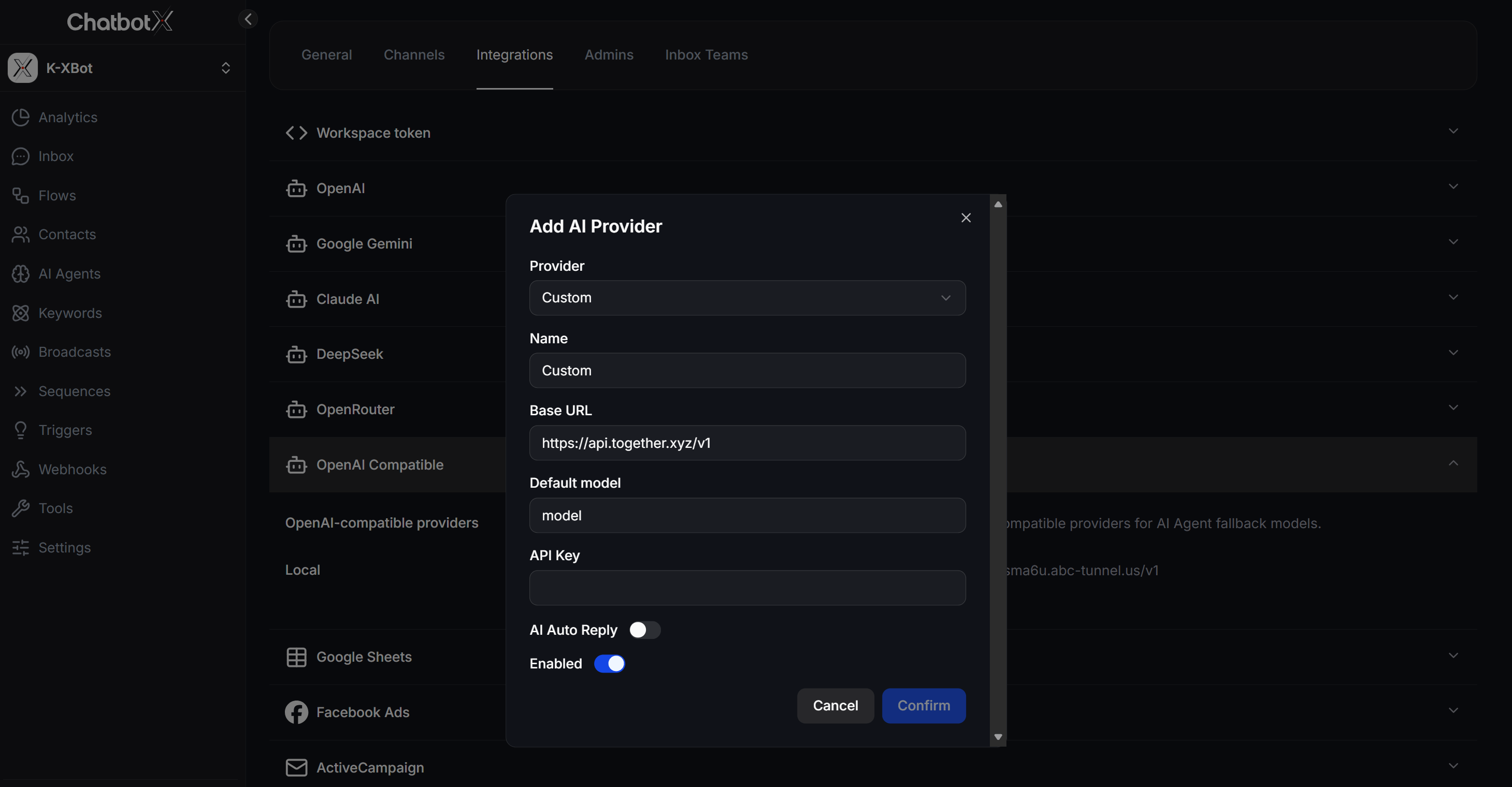Image resolution: width=1512 pixels, height=787 pixels.
Task: Expand the OpenAI section chevron
Action: (x=1453, y=186)
